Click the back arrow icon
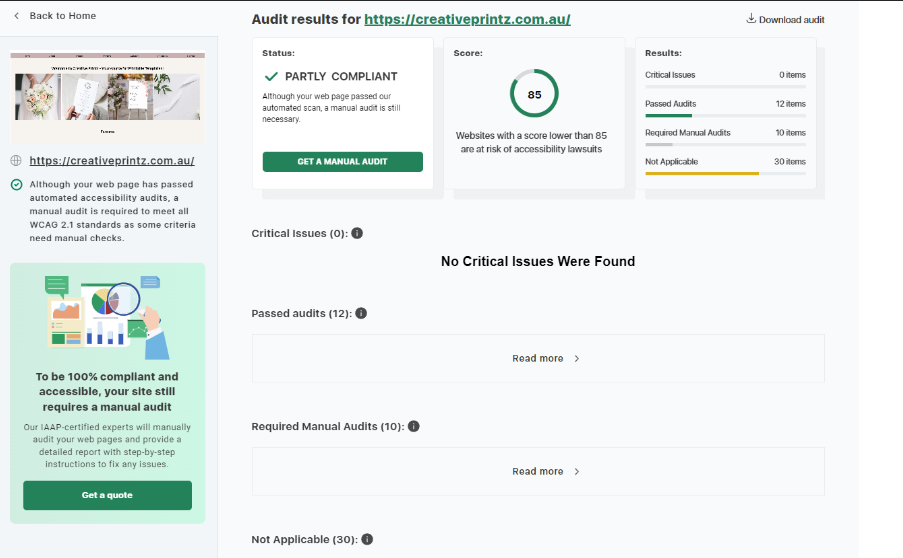Screen dimensions: 903x558 (16, 16)
